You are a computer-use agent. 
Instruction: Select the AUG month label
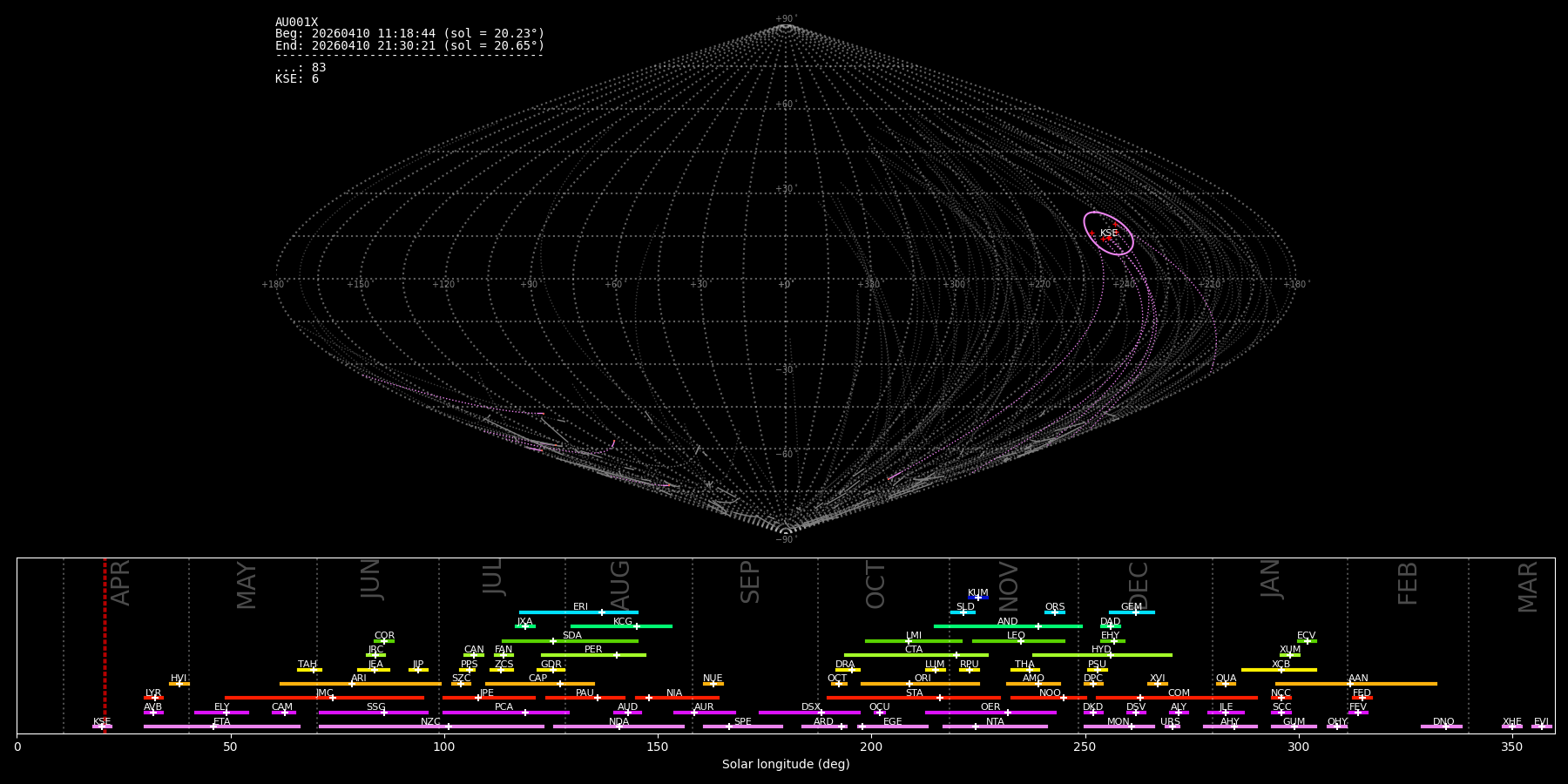(x=620, y=585)
